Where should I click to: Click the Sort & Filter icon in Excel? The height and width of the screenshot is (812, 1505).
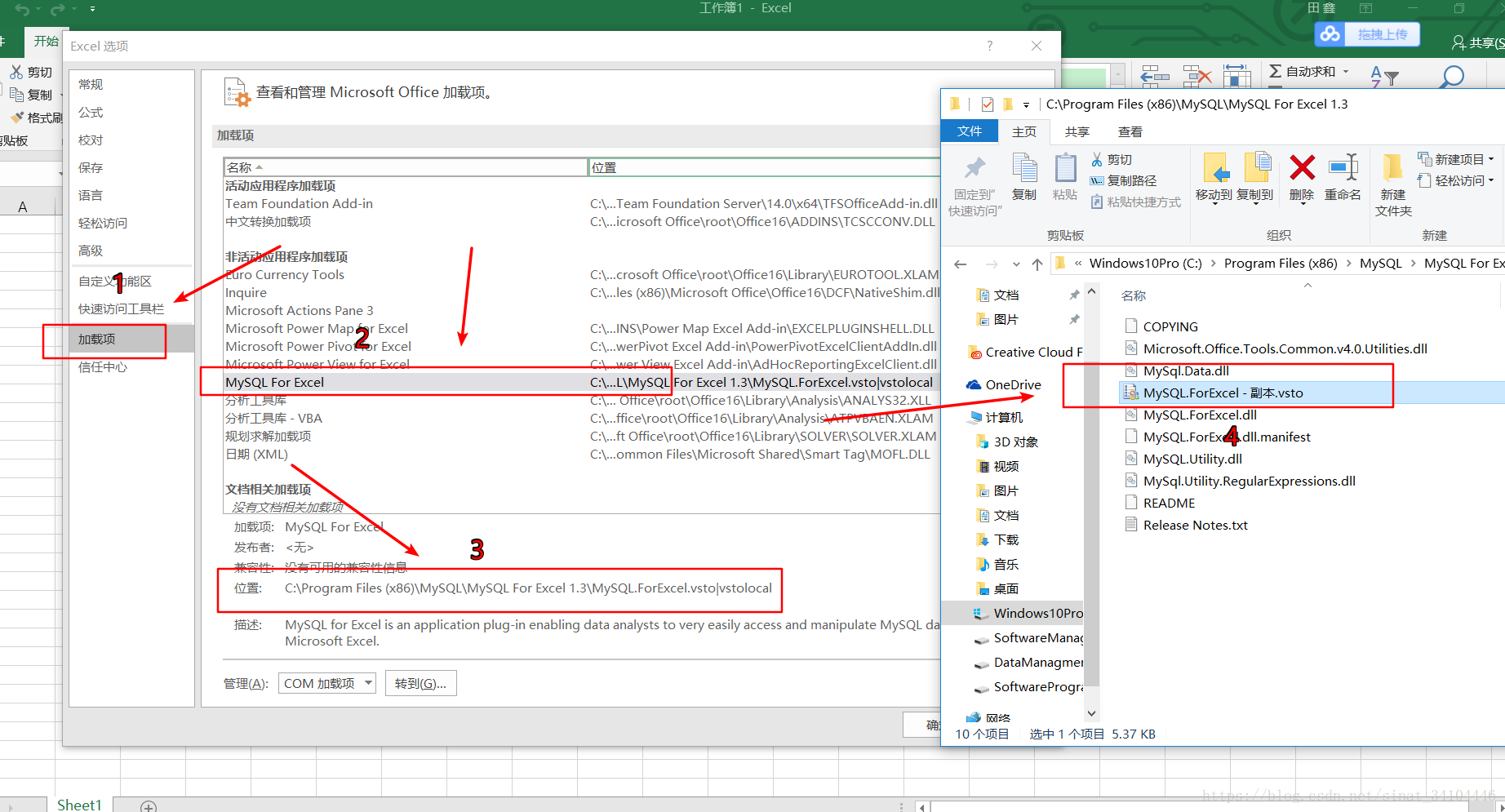tap(1384, 76)
